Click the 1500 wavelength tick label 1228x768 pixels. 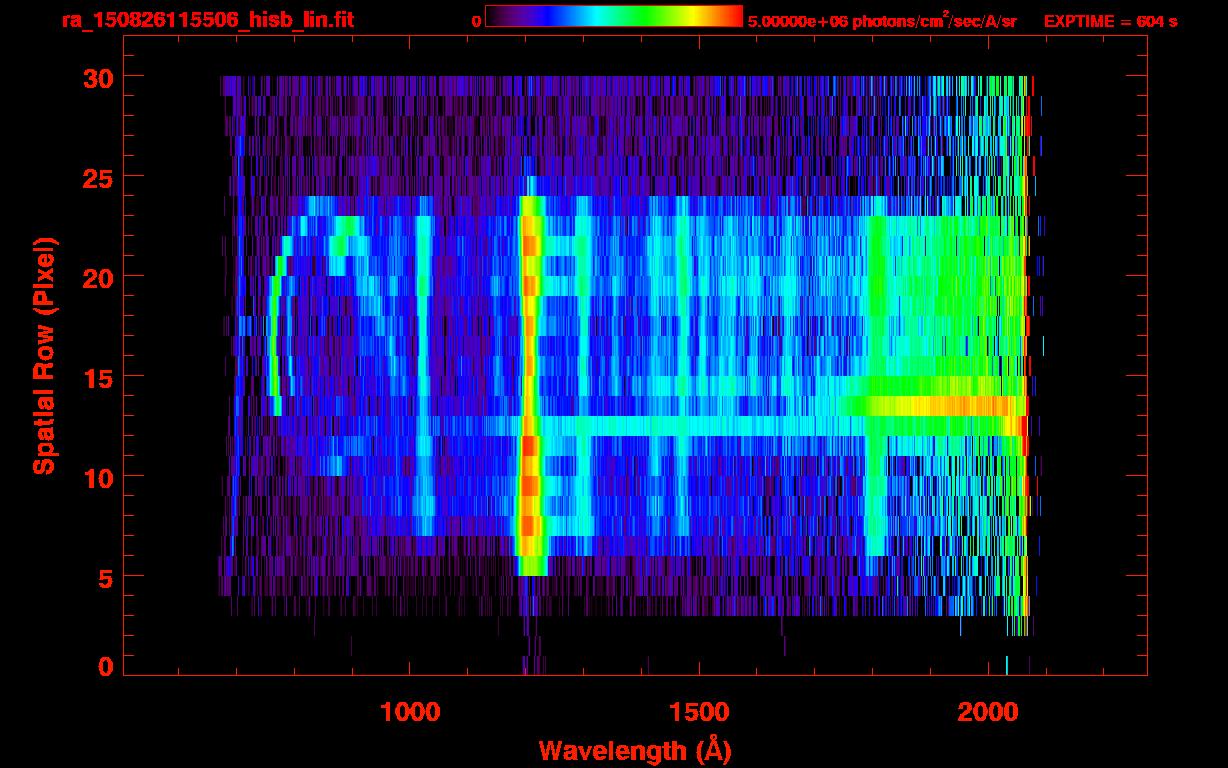click(699, 712)
